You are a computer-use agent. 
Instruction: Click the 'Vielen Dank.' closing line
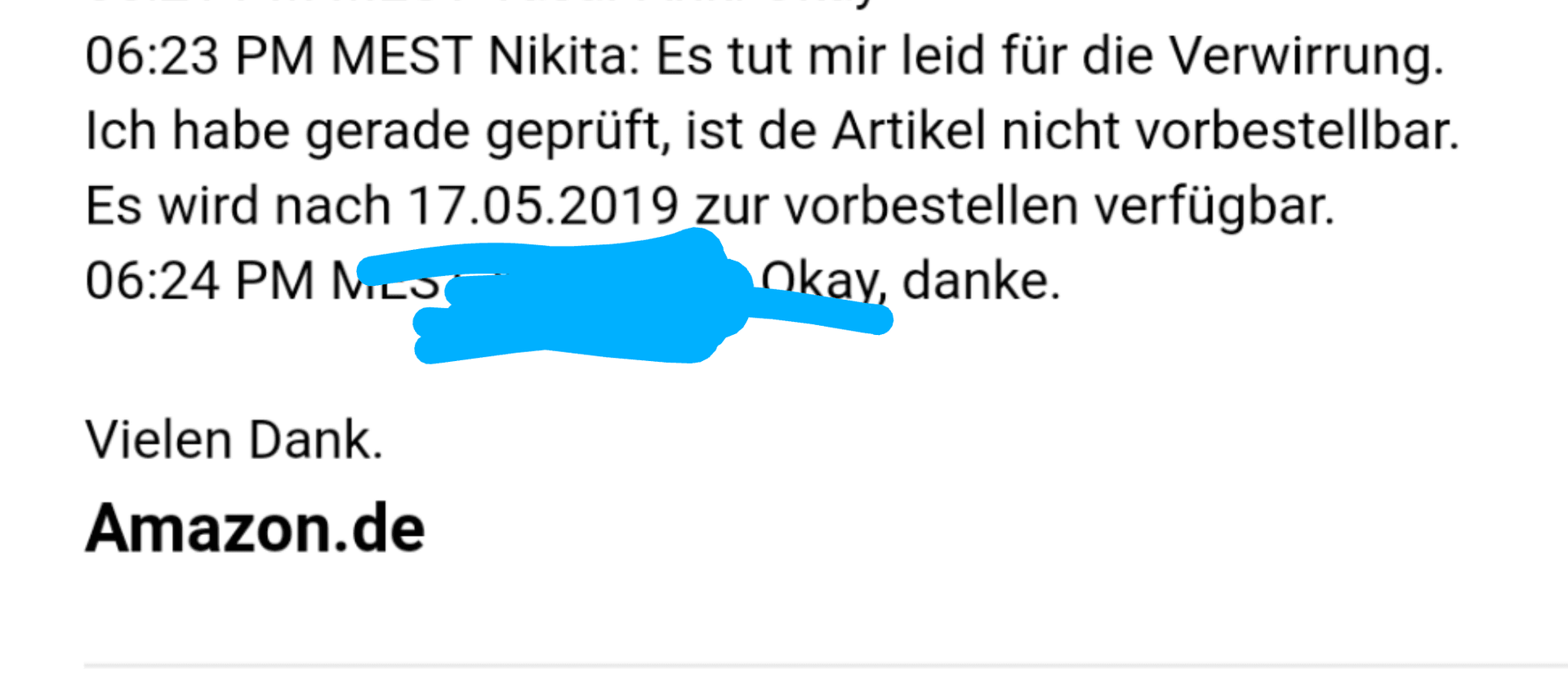coord(234,439)
